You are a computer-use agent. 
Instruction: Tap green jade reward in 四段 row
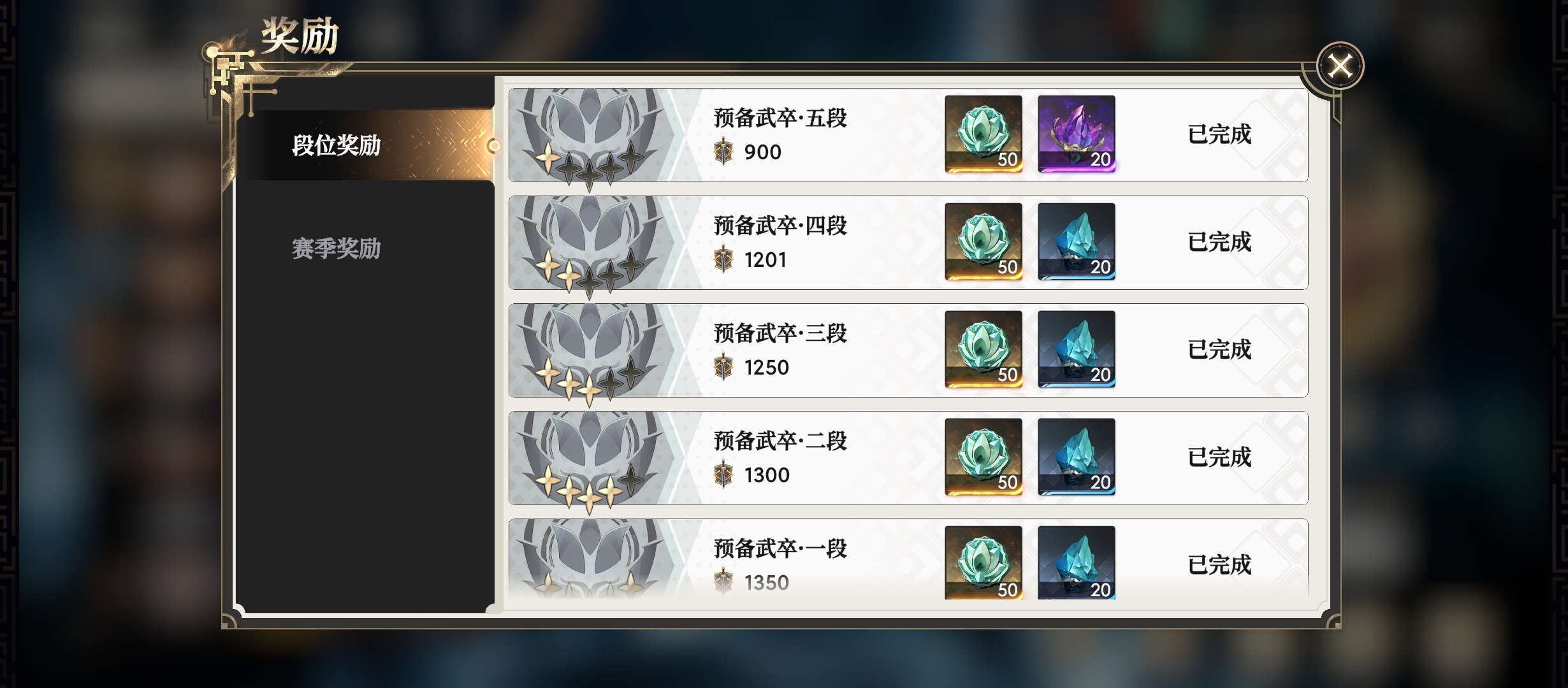click(x=984, y=241)
